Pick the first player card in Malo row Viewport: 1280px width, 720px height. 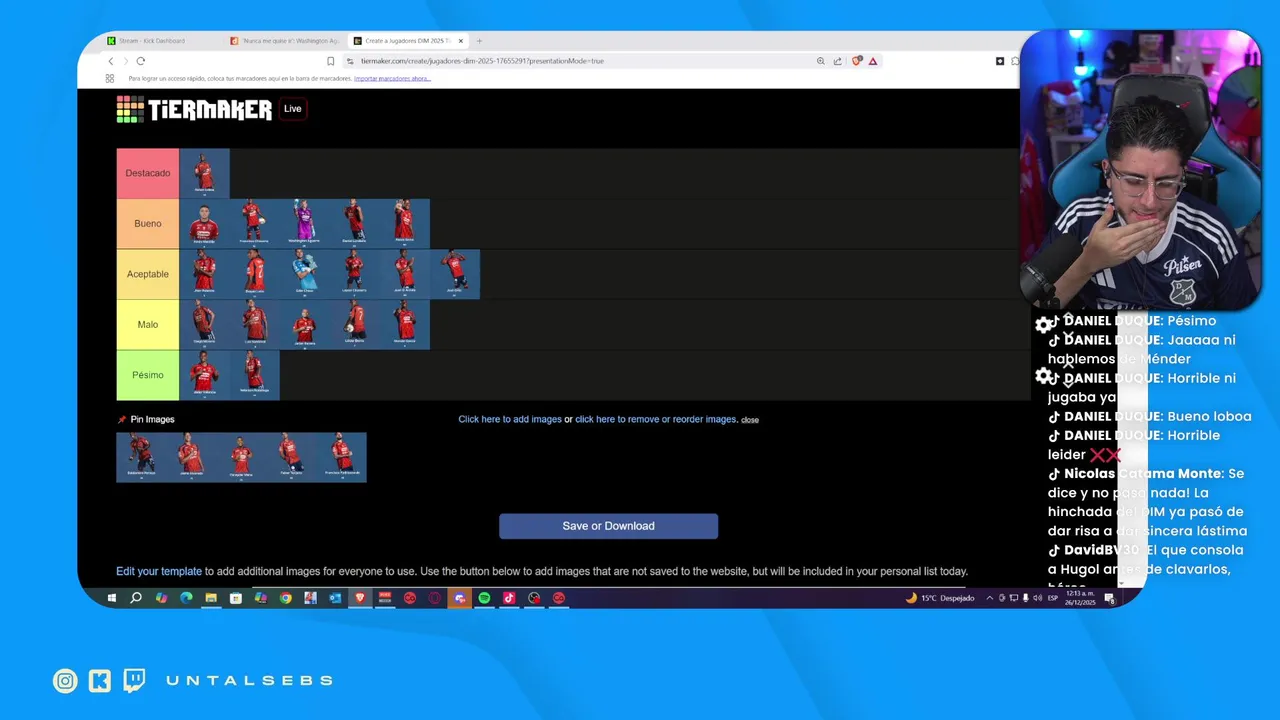coord(204,324)
